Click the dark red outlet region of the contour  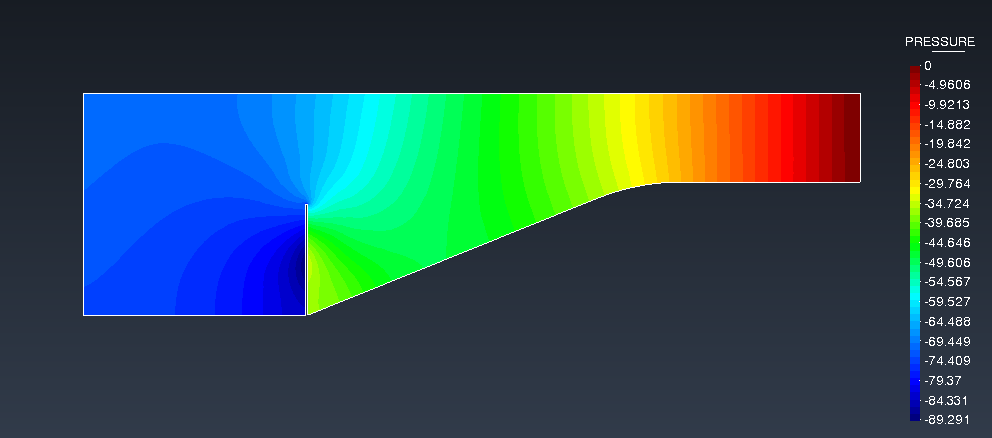(x=852, y=137)
